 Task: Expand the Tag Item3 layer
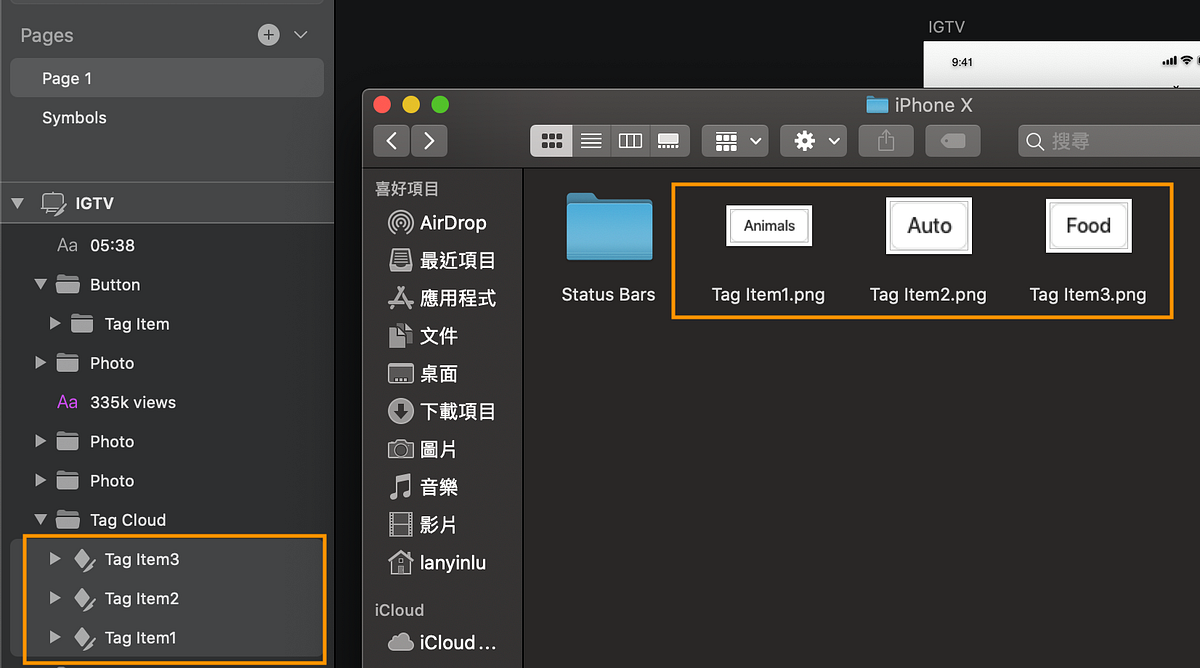coord(56,559)
